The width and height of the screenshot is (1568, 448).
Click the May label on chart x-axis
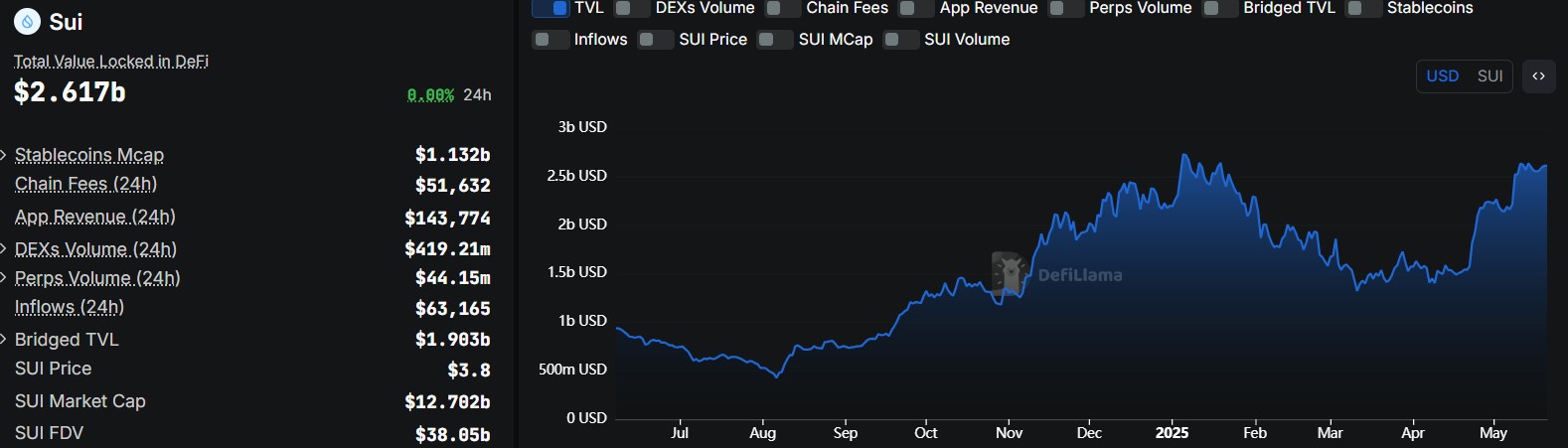pyautogui.click(x=1492, y=433)
